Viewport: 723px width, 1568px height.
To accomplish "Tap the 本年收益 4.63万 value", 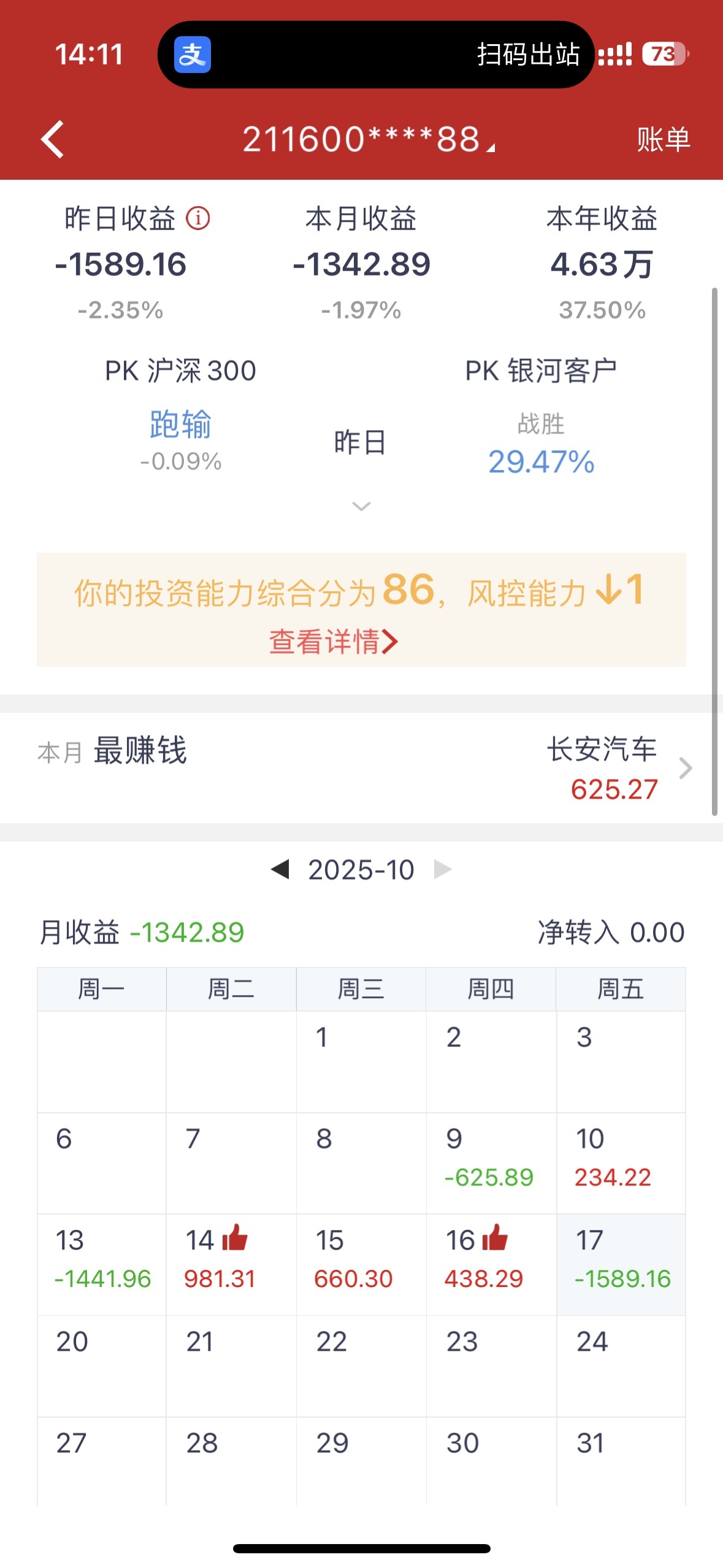I will click(x=602, y=264).
